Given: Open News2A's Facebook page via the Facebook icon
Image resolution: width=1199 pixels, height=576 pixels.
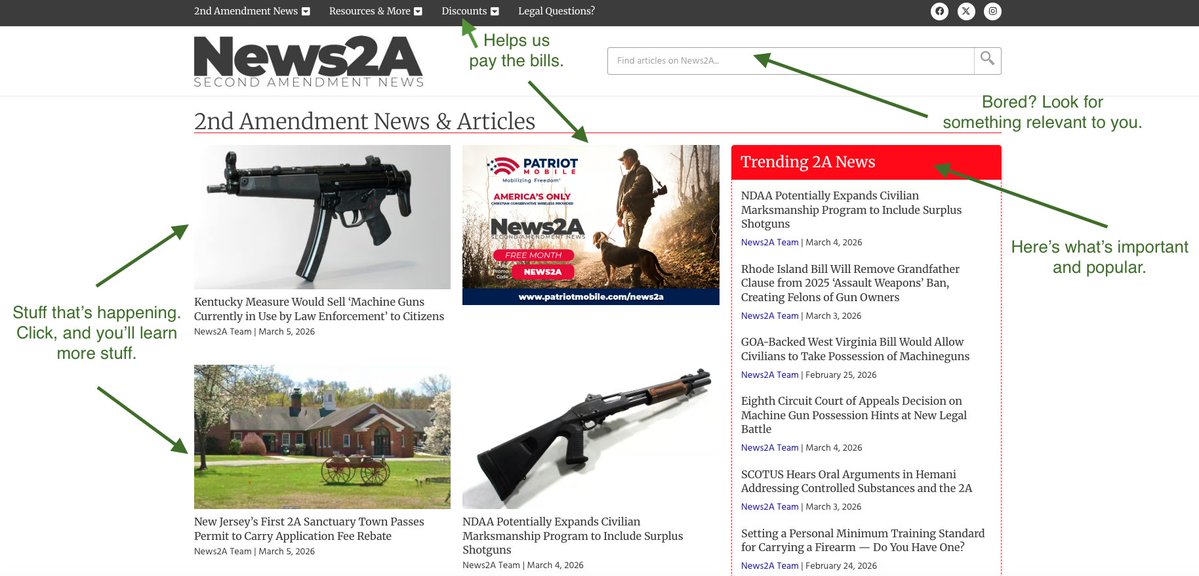Looking at the screenshot, I should click(938, 11).
